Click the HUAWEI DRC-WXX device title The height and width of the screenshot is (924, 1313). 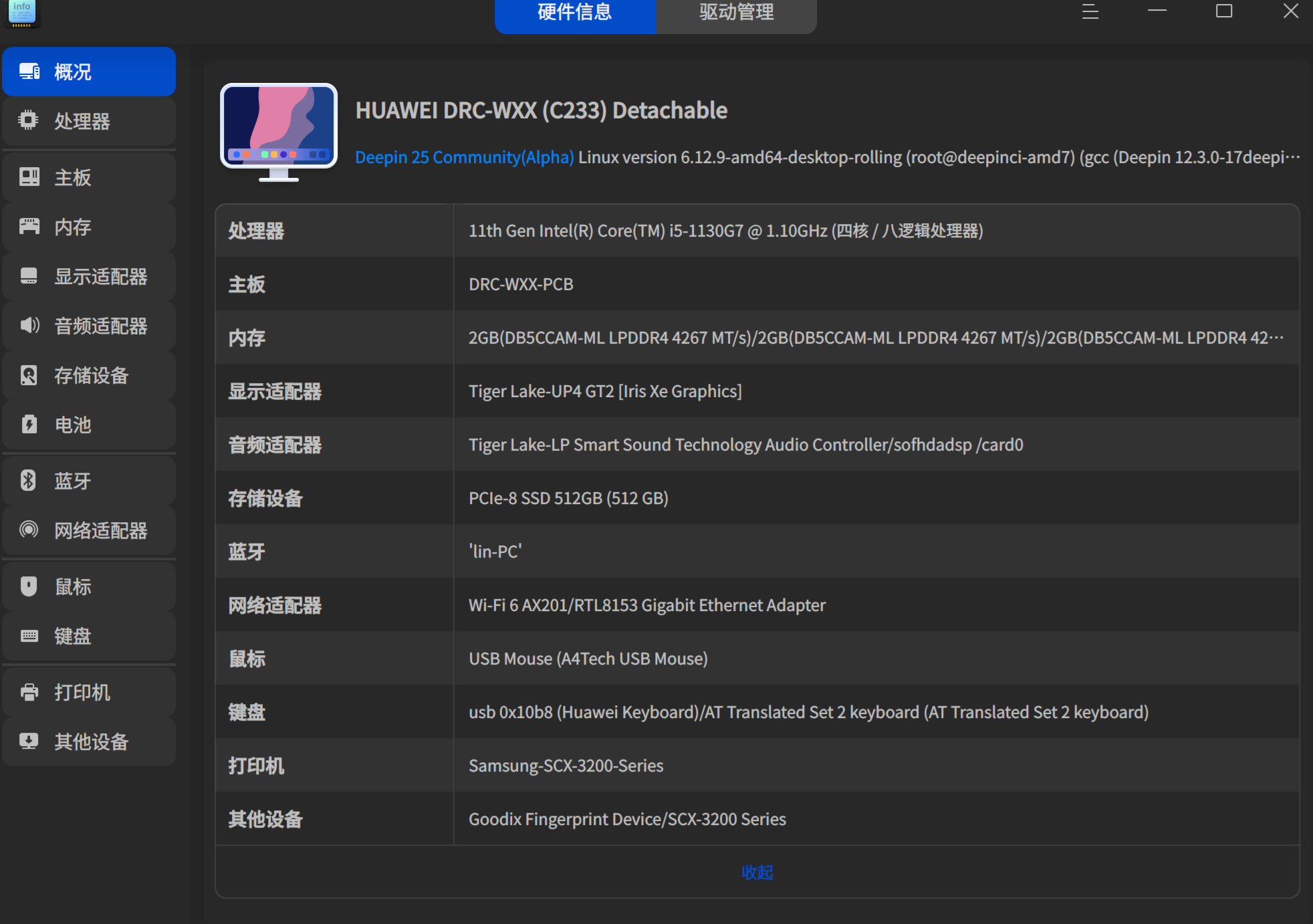click(x=542, y=110)
